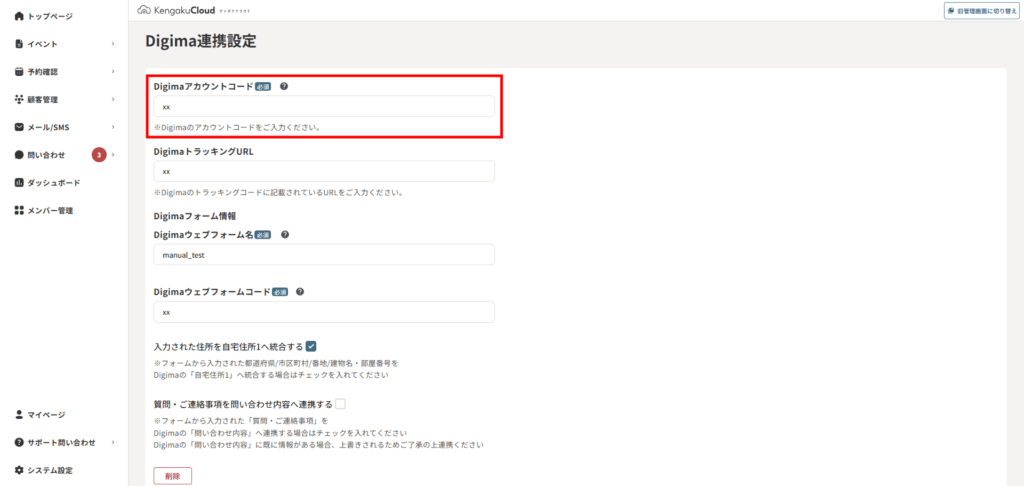1024x486 pixels.
Task: Click the gear icon beside システム設定
Action: 19,470
